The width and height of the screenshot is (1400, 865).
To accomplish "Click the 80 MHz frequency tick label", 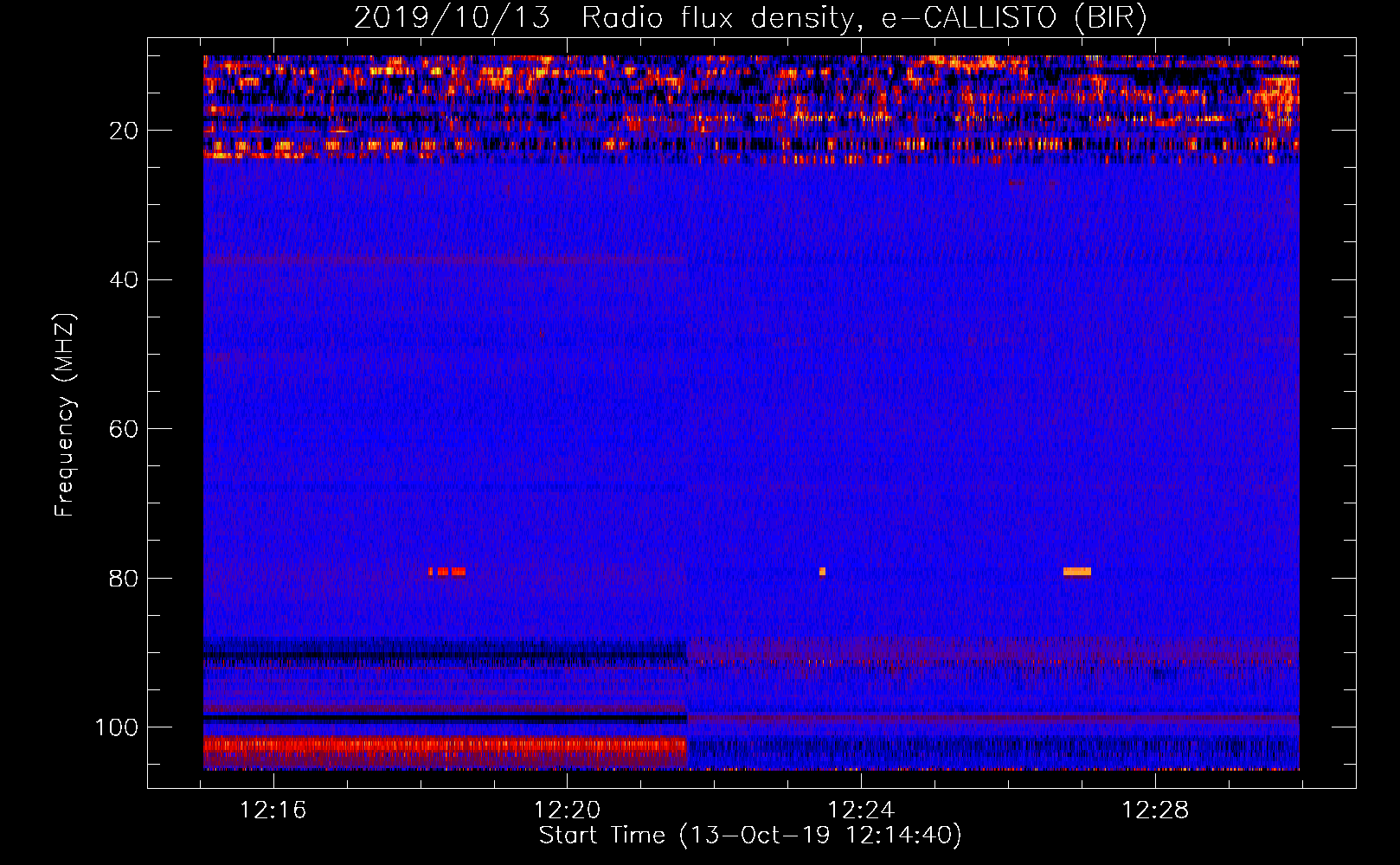I will [x=125, y=578].
